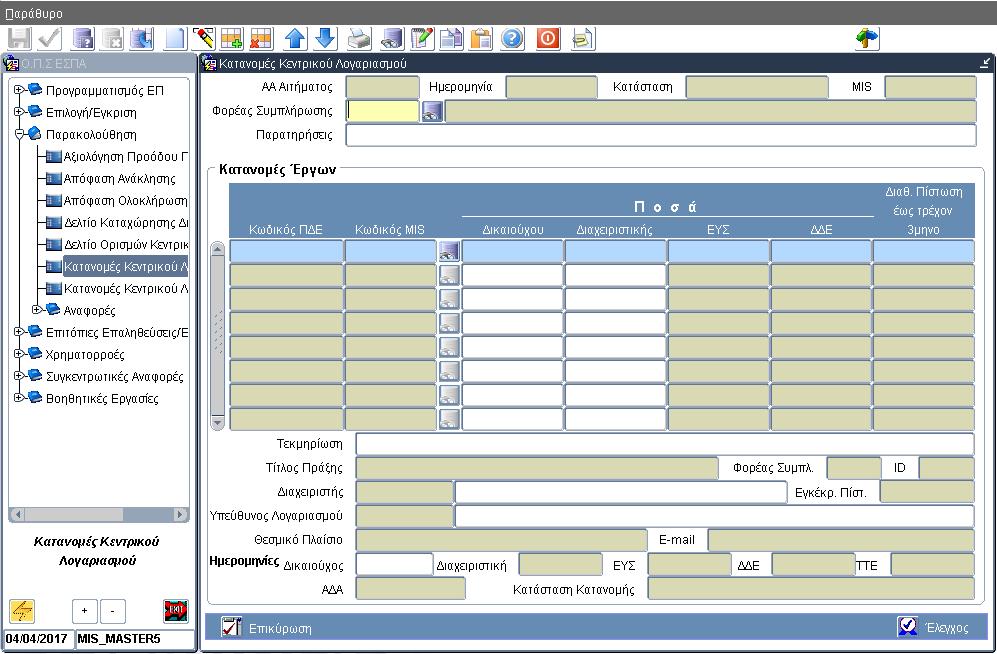
Task: Click the blue up arrow icon
Action: pyautogui.click(x=295, y=39)
